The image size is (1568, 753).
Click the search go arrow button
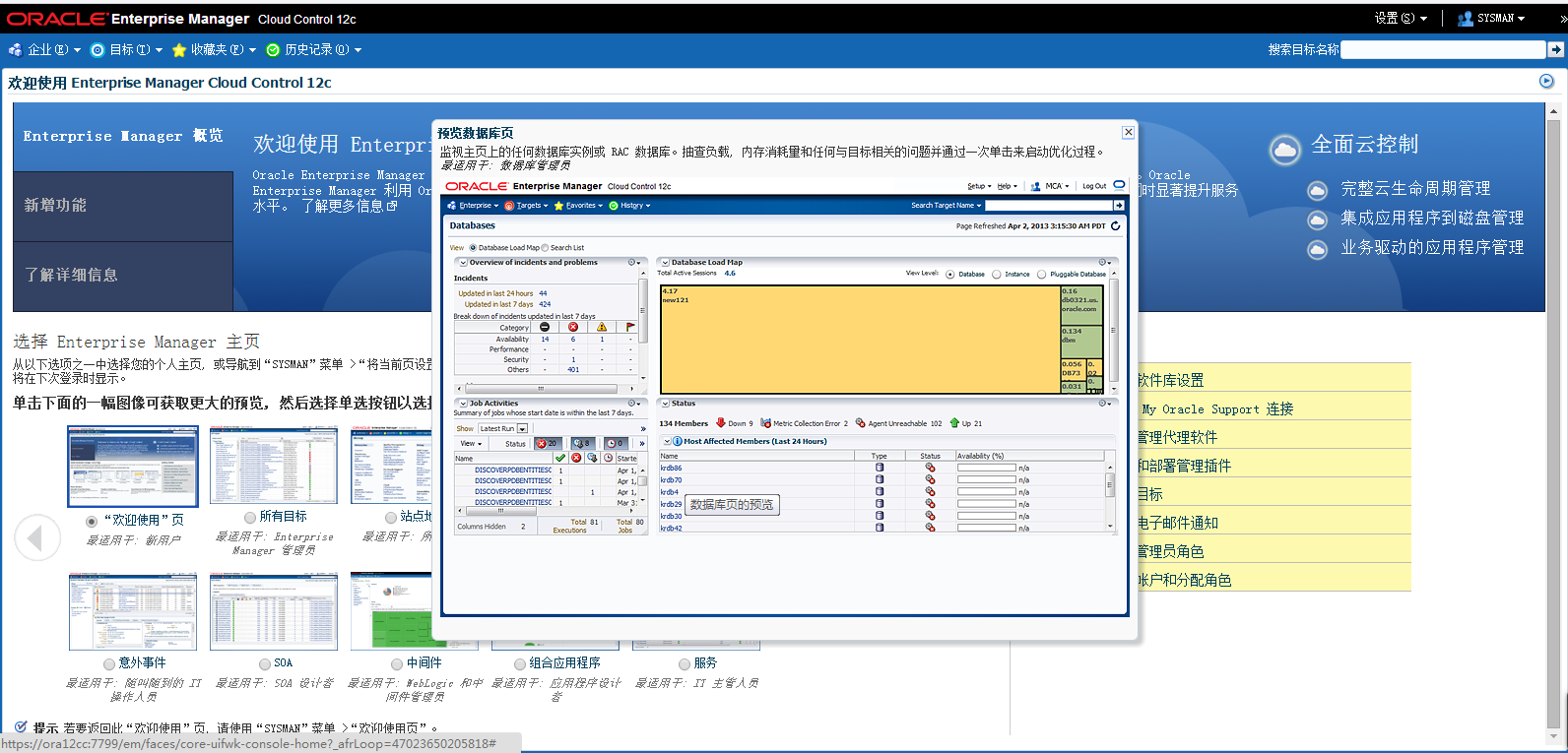[x=1556, y=49]
